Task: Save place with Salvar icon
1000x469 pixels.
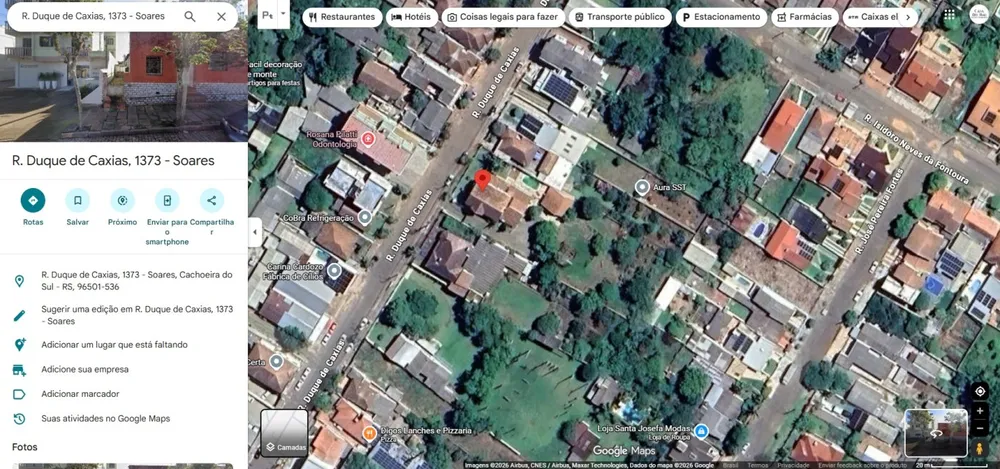Action: pyautogui.click(x=77, y=200)
